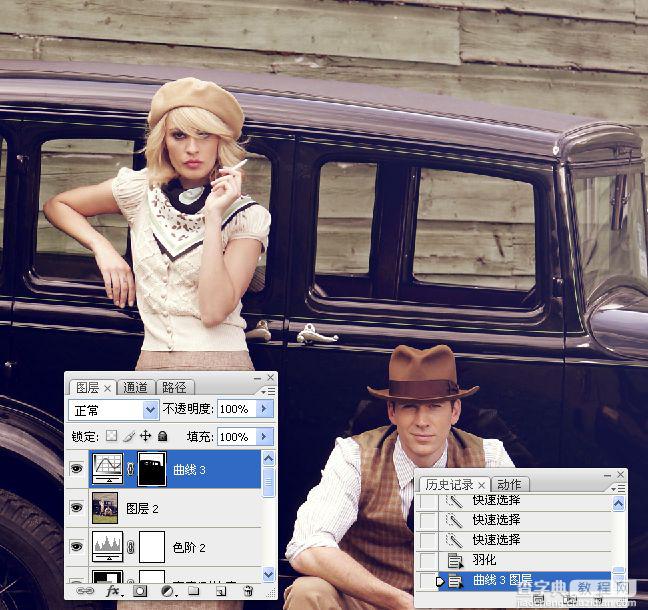Select the 曲线 3 layer name
This screenshot has height=610, width=648.
coord(189,469)
